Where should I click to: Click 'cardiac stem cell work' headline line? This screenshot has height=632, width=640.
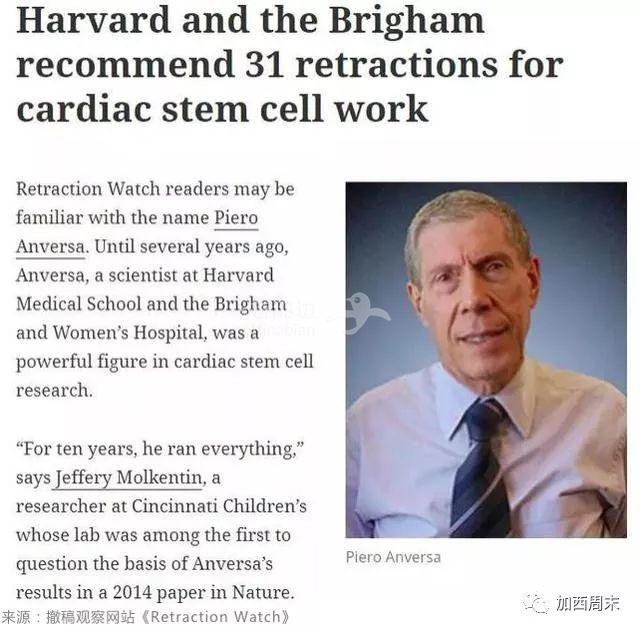tap(222, 109)
